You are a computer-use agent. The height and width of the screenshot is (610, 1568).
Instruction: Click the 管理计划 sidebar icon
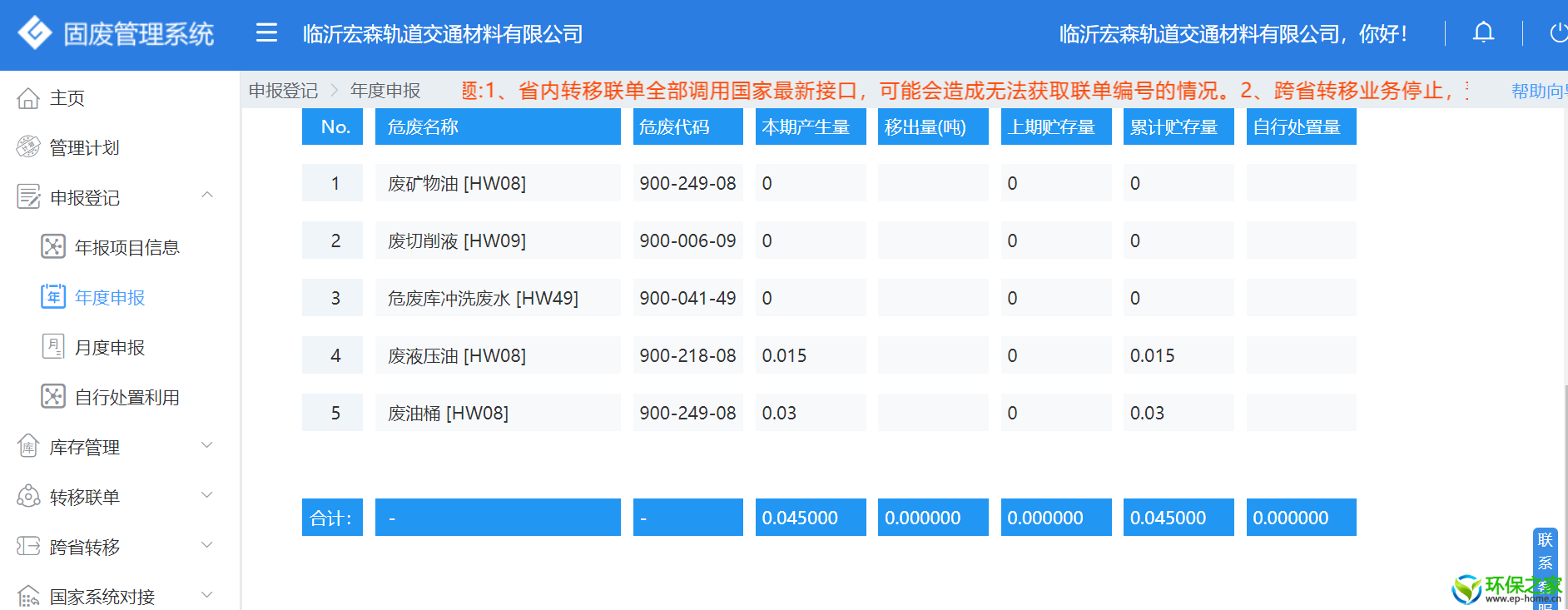pyautogui.click(x=28, y=147)
